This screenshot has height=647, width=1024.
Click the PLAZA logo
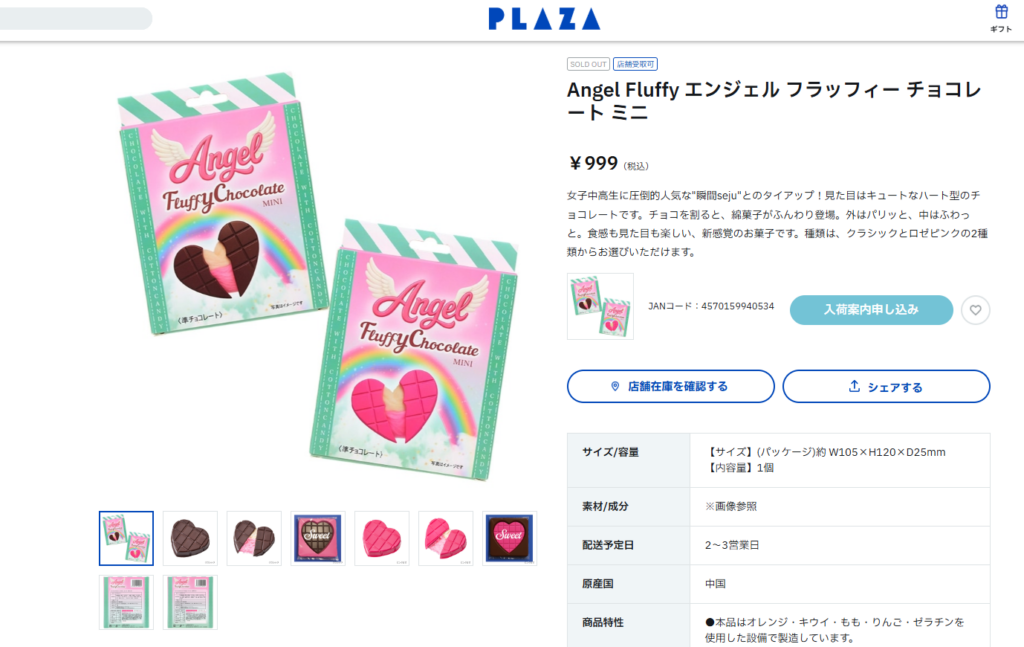coord(544,19)
